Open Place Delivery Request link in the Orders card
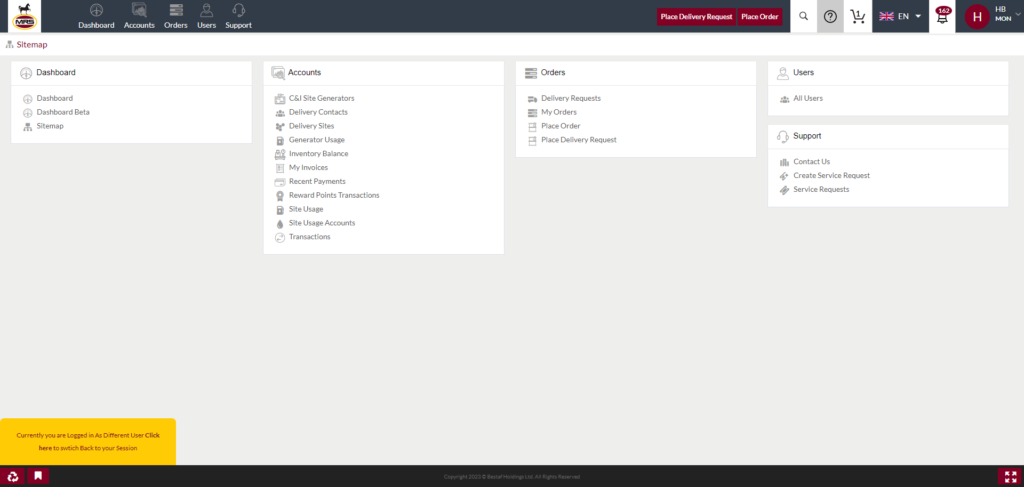The height and width of the screenshot is (487, 1024). (x=579, y=140)
